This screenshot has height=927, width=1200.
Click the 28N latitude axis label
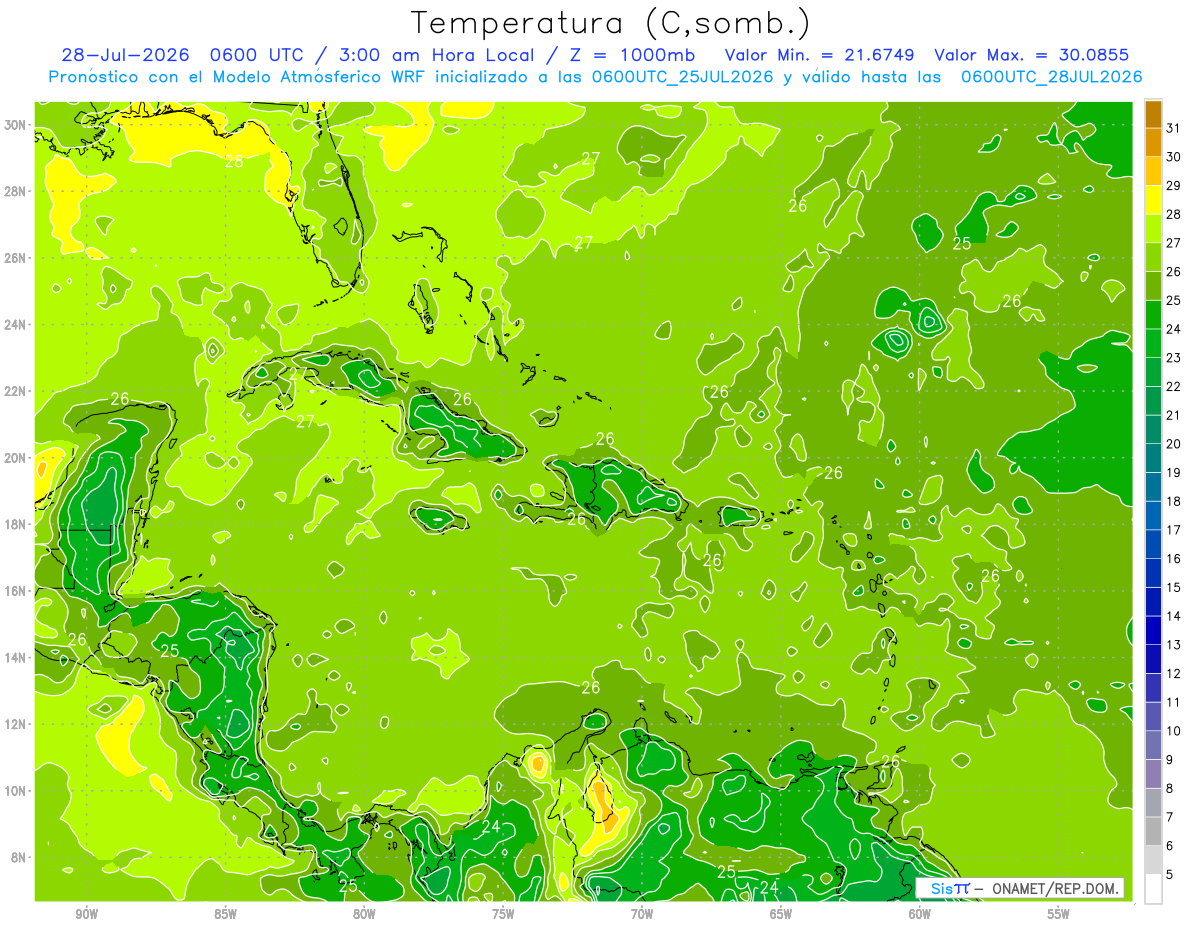click(17, 191)
